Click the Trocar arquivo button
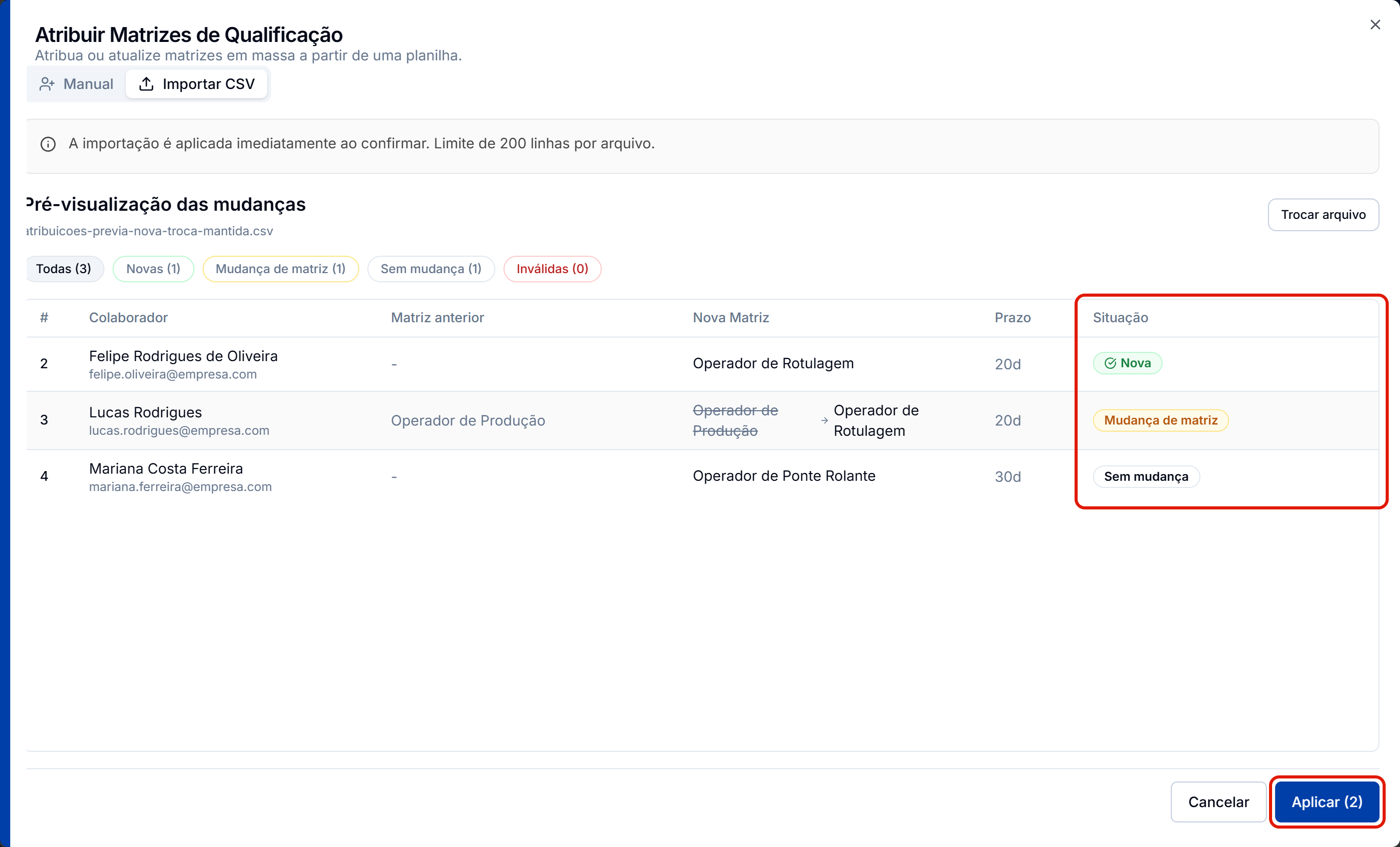 tap(1323, 215)
